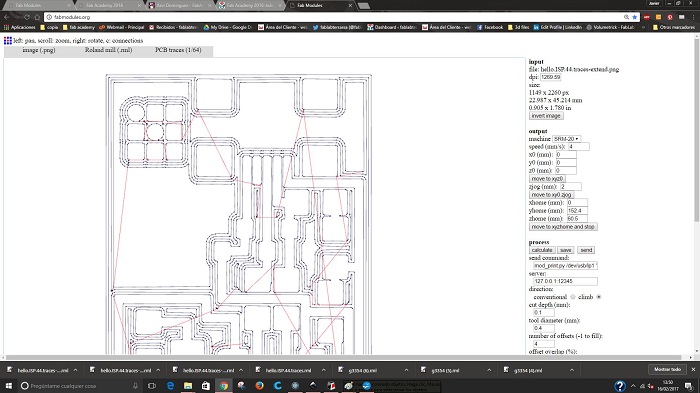Click the move to xy0 zjog button
Viewport: 700px width, 393px height.
[x=551, y=195]
